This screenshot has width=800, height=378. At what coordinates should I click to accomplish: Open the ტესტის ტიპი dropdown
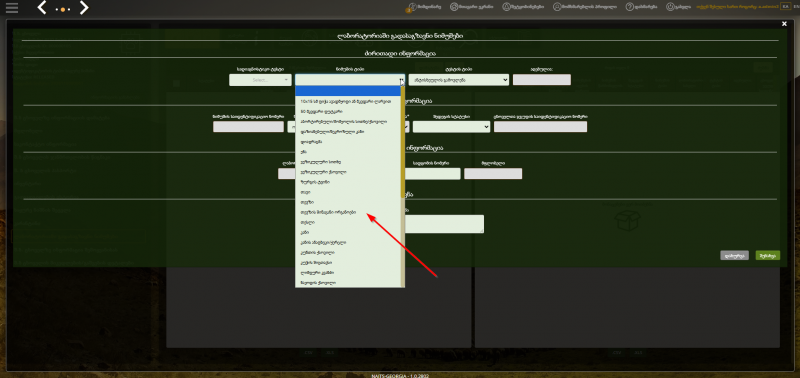[459, 80]
